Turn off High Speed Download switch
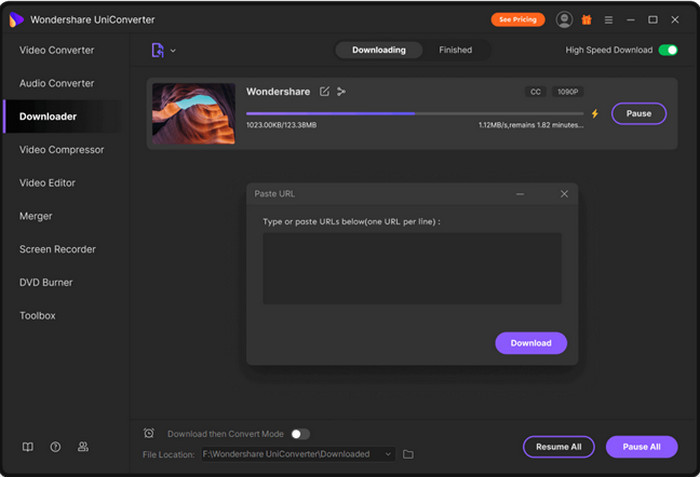The width and height of the screenshot is (700, 477). coord(668,50)
